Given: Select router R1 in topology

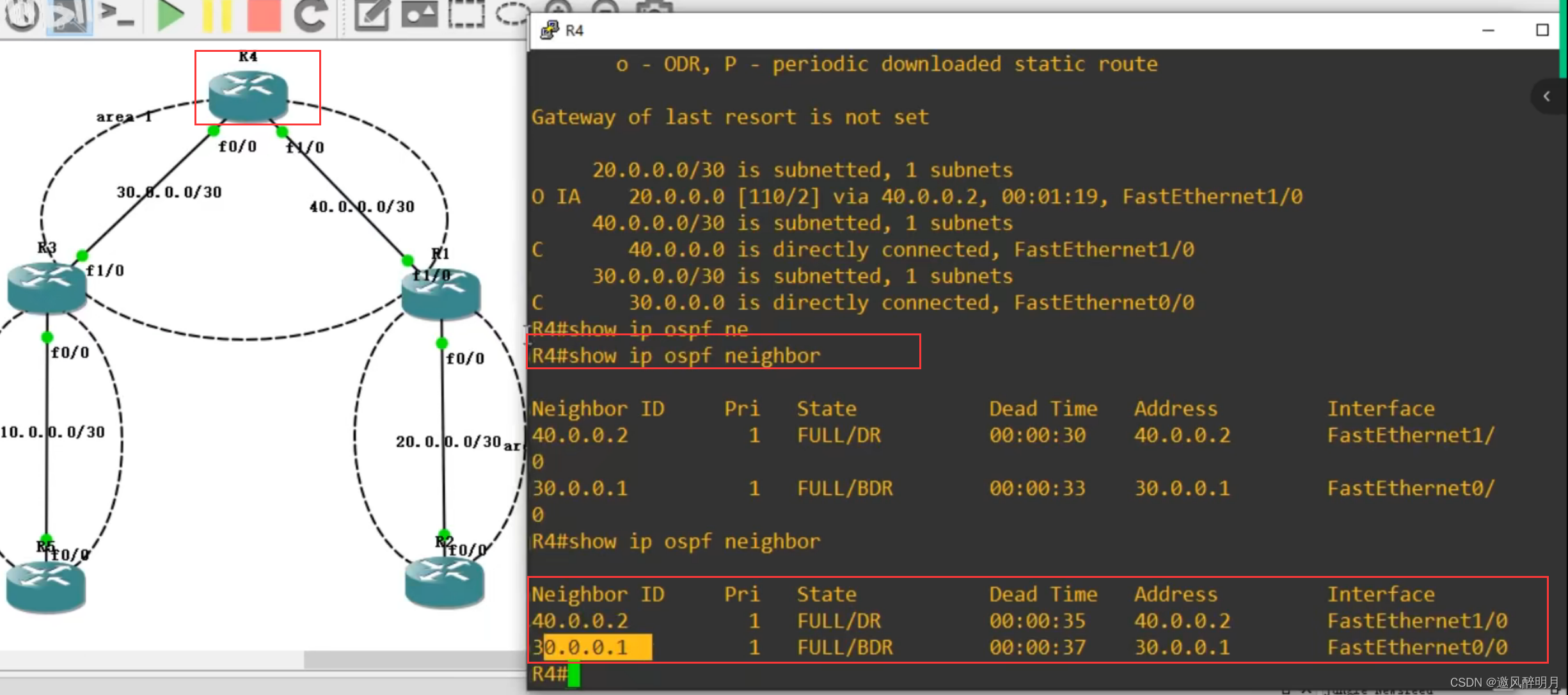Looking at the screenshot, I should 441,294.
